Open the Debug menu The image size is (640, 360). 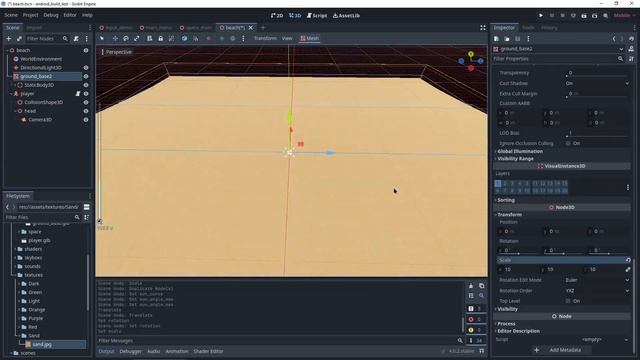[51, 15]
